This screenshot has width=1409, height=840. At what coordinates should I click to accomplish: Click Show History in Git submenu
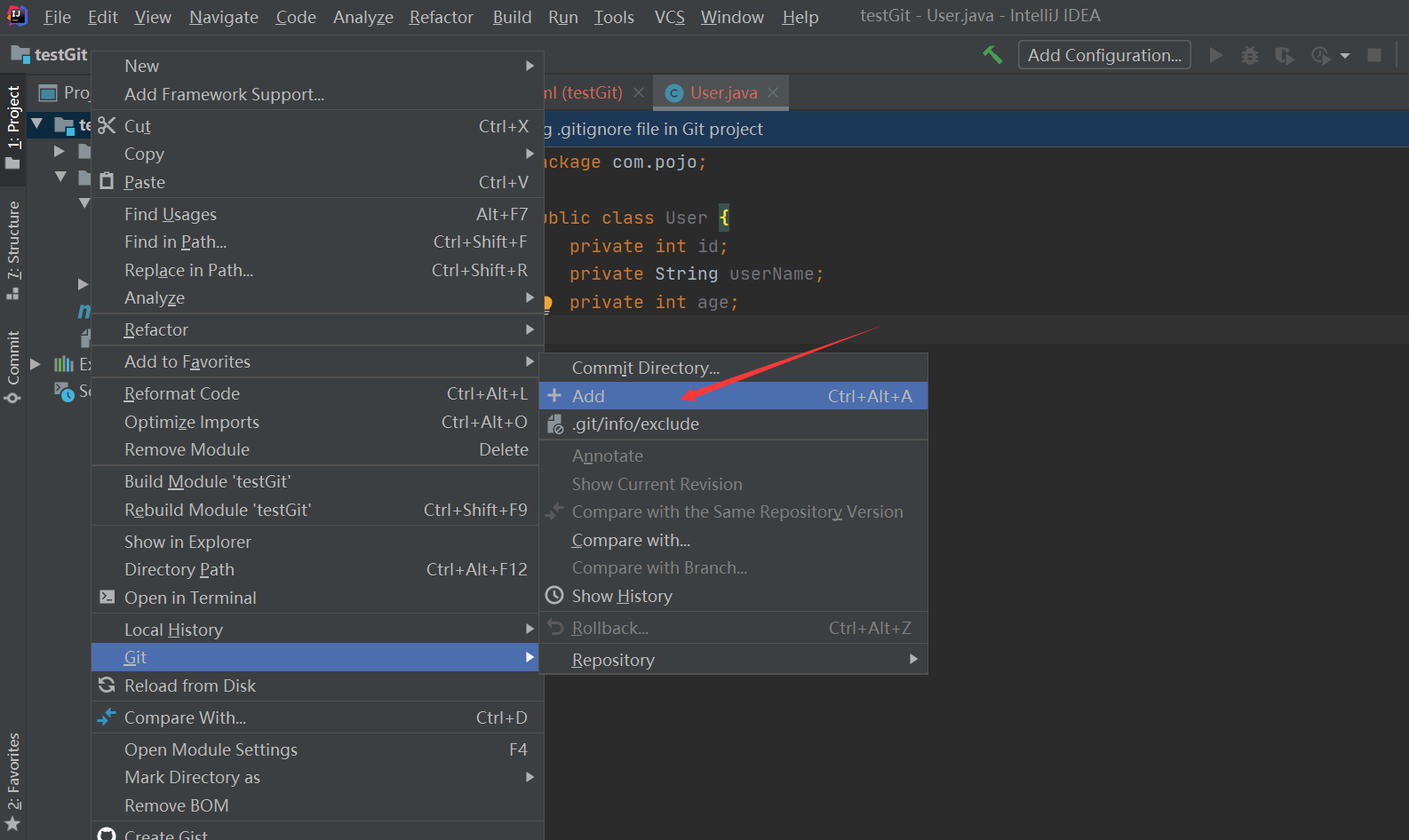tap(734, 596)
